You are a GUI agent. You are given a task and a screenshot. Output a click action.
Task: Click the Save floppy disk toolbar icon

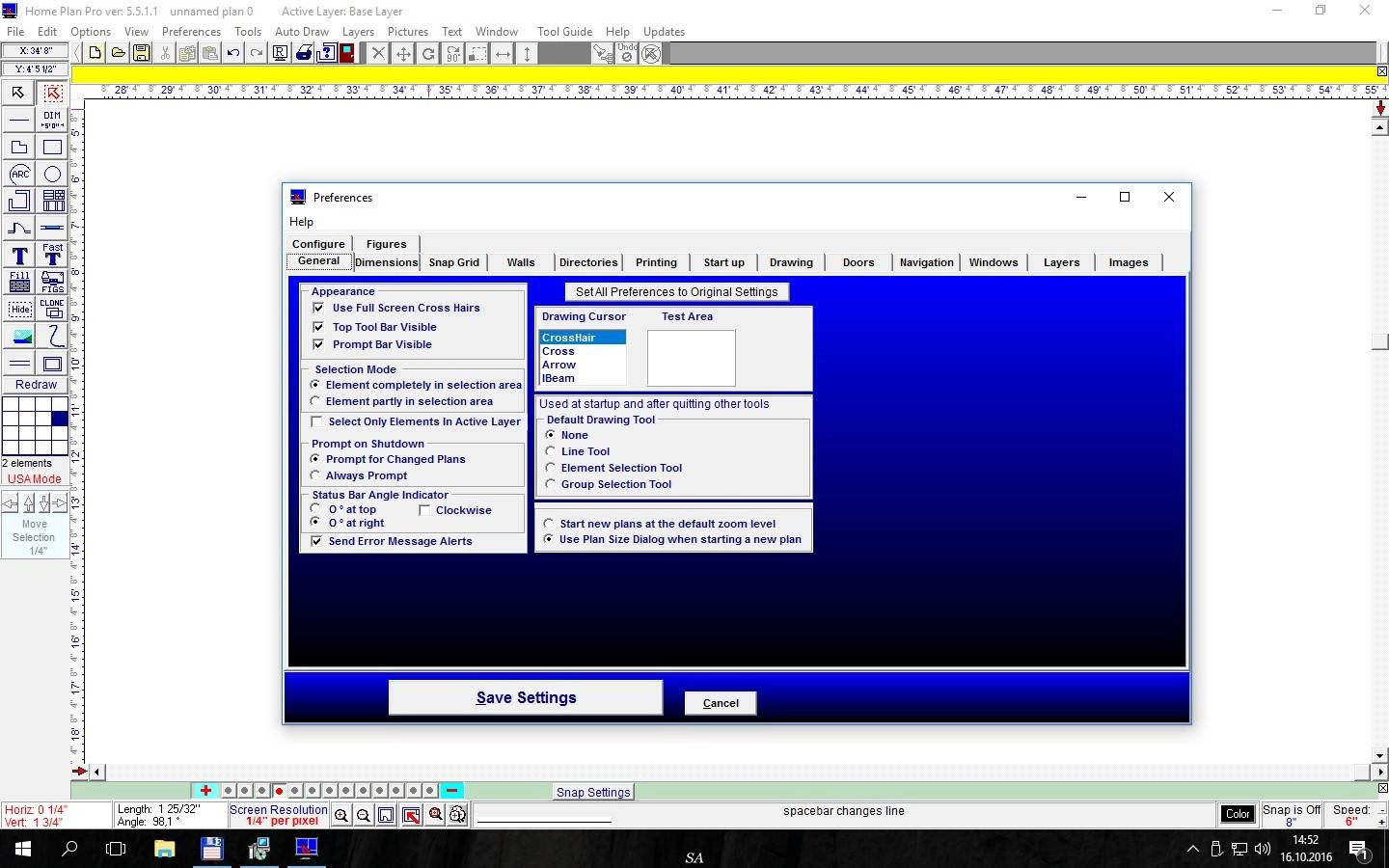tap(142, 53)
